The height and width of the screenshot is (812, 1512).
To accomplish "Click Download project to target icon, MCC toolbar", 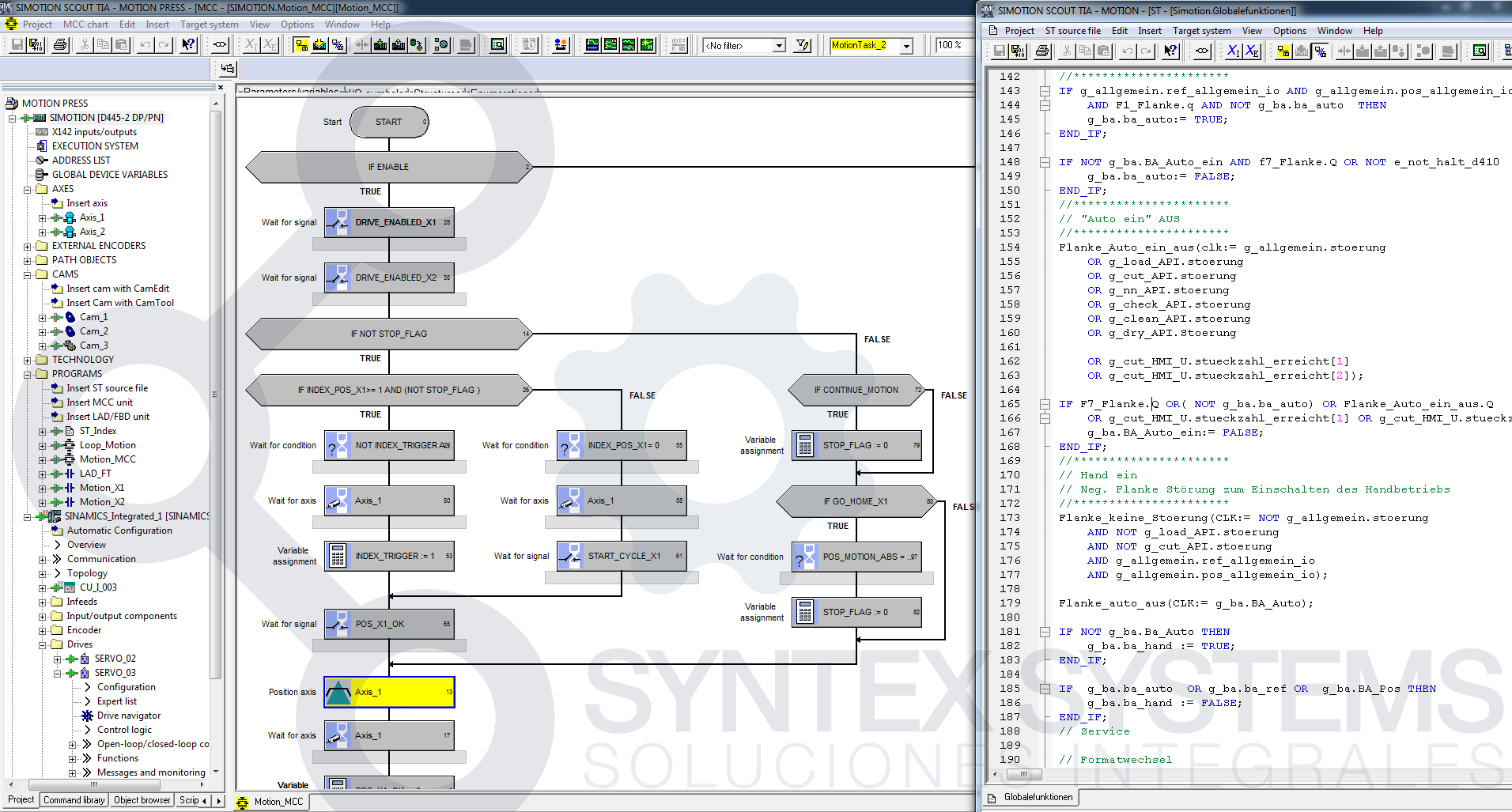I will pyautogui.click(x=319, y=45).
